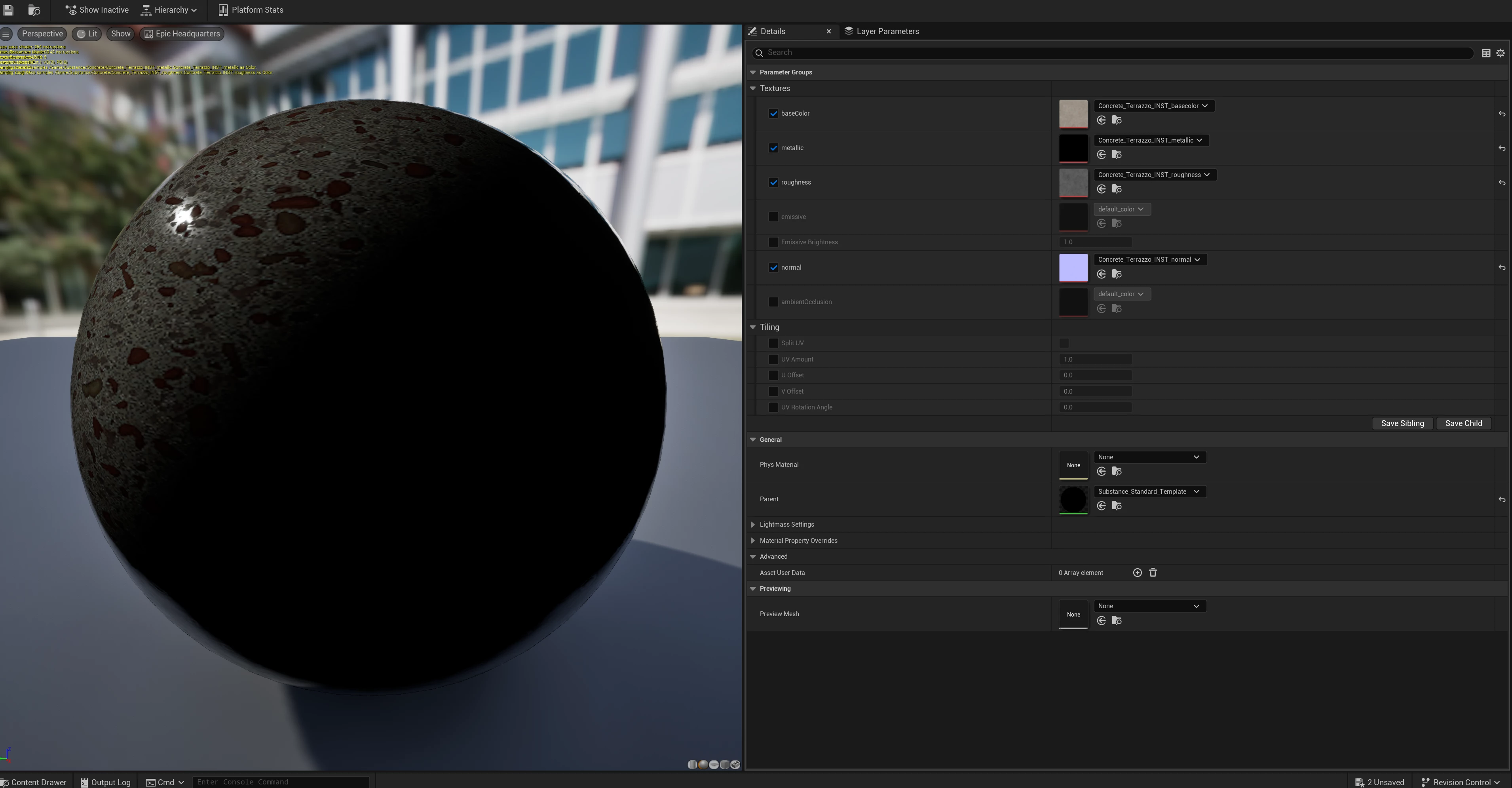Browse to metallic texture in Content Browser

[x=1117, y=155]
